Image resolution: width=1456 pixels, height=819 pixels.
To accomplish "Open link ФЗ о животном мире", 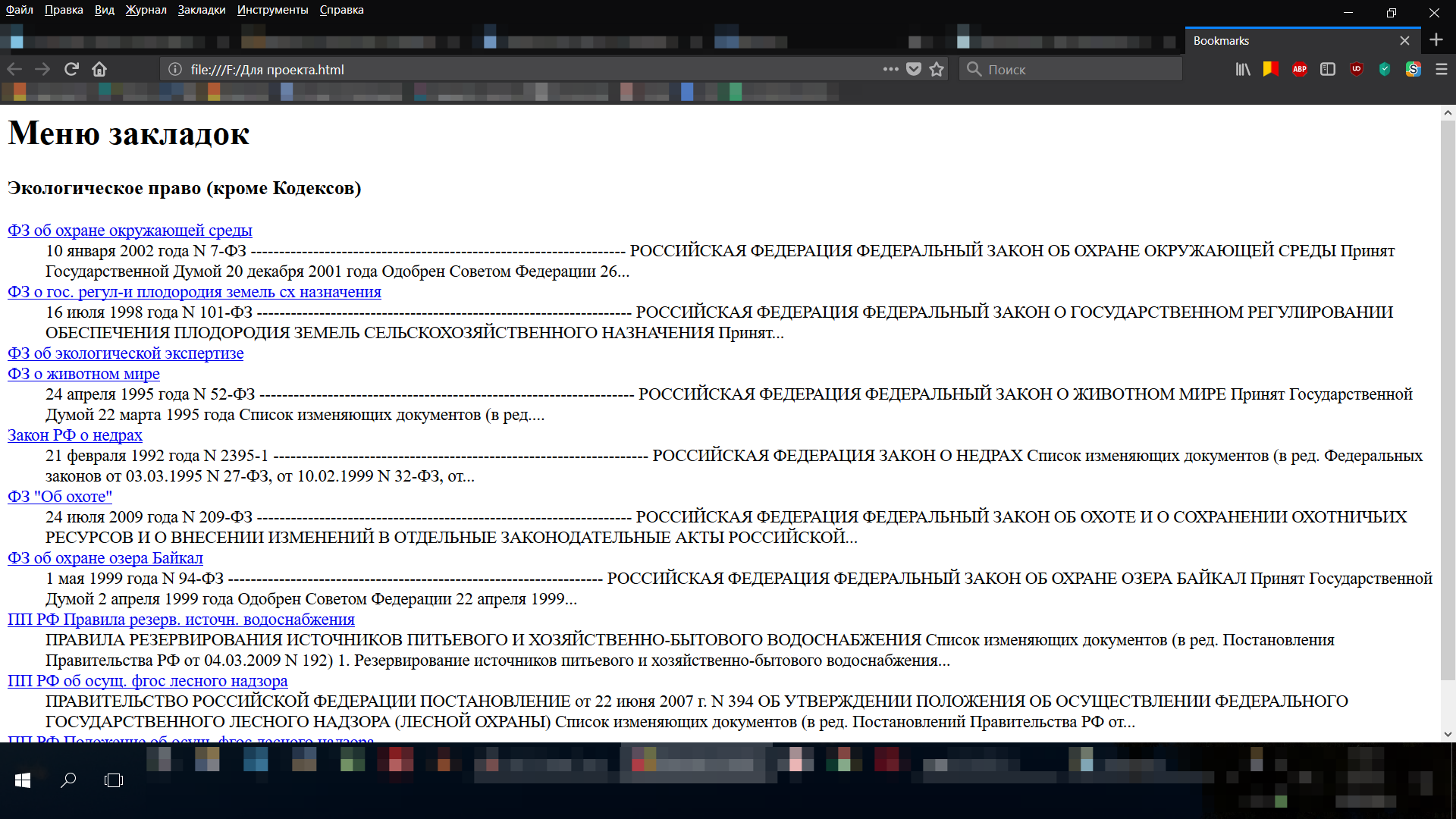I will click(83, 374).
